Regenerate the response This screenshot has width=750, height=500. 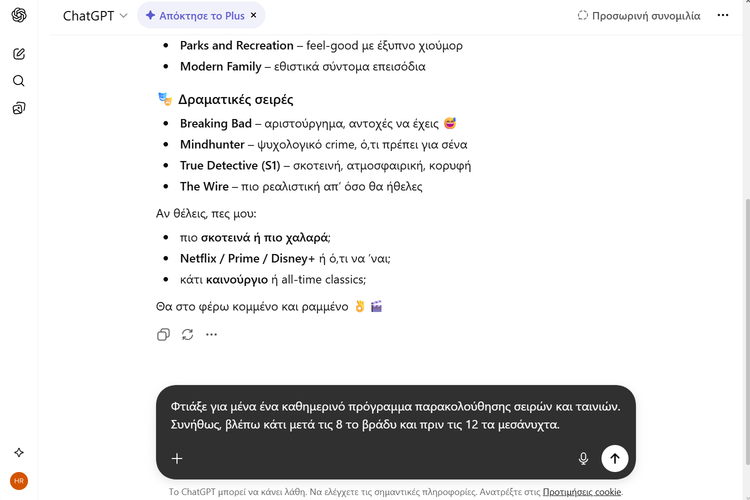click(187, 335)
